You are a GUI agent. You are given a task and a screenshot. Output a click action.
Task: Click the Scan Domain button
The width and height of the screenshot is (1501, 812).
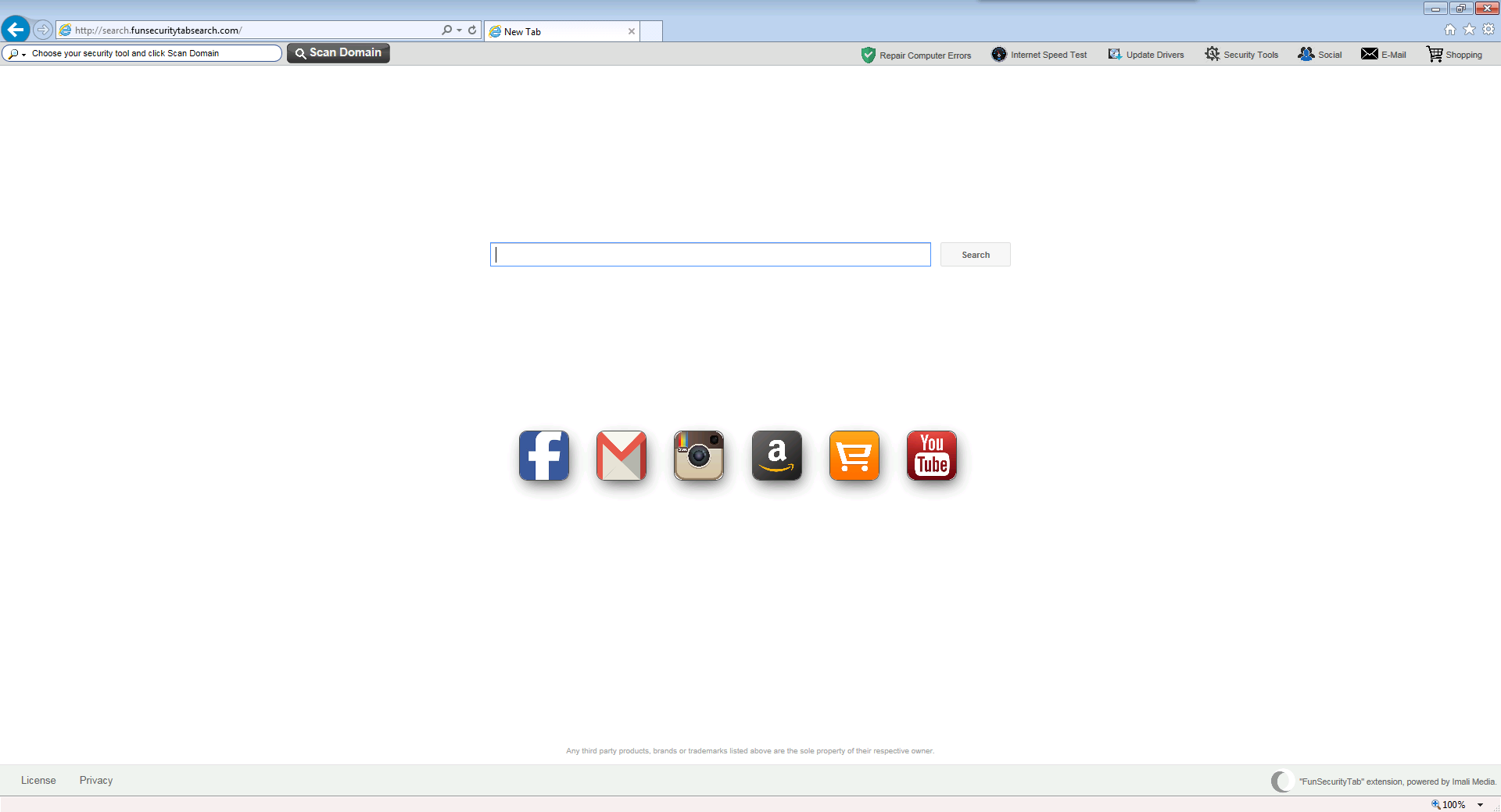[x=339, y=53]
